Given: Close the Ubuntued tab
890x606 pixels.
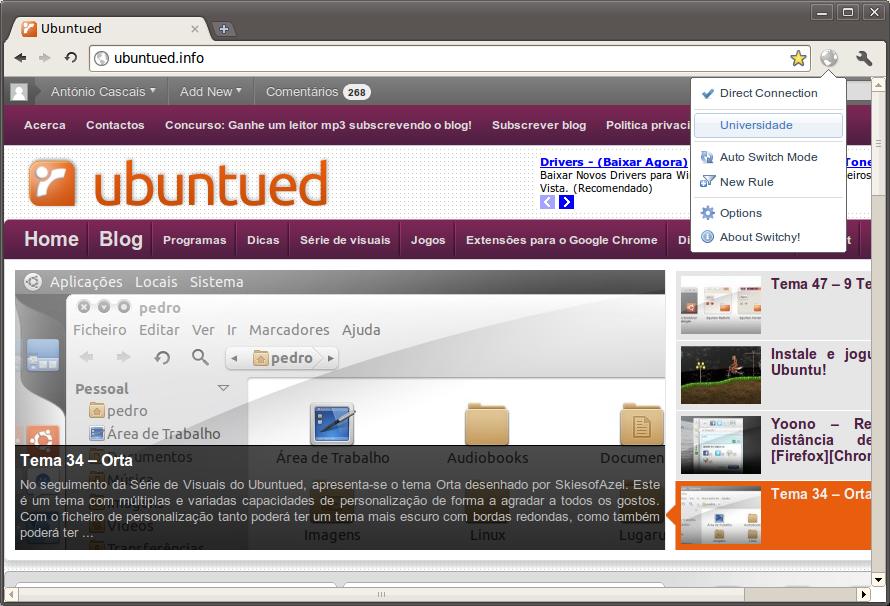Looking at the screenshot, I should [x=195, y=28].
